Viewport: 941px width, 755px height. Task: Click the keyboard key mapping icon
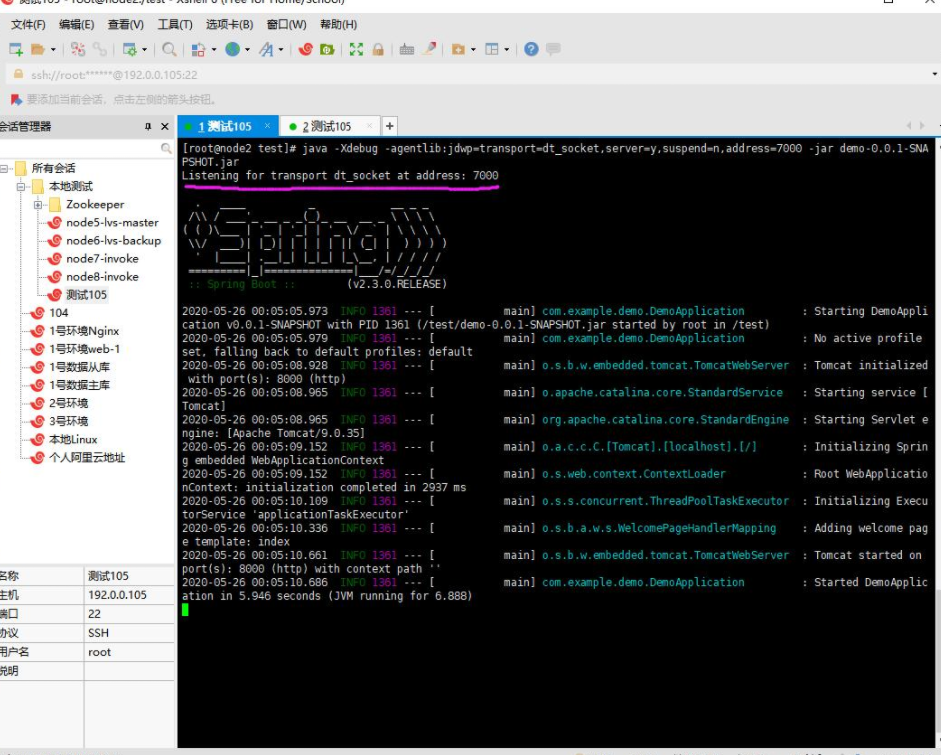(x=407, y=49)
